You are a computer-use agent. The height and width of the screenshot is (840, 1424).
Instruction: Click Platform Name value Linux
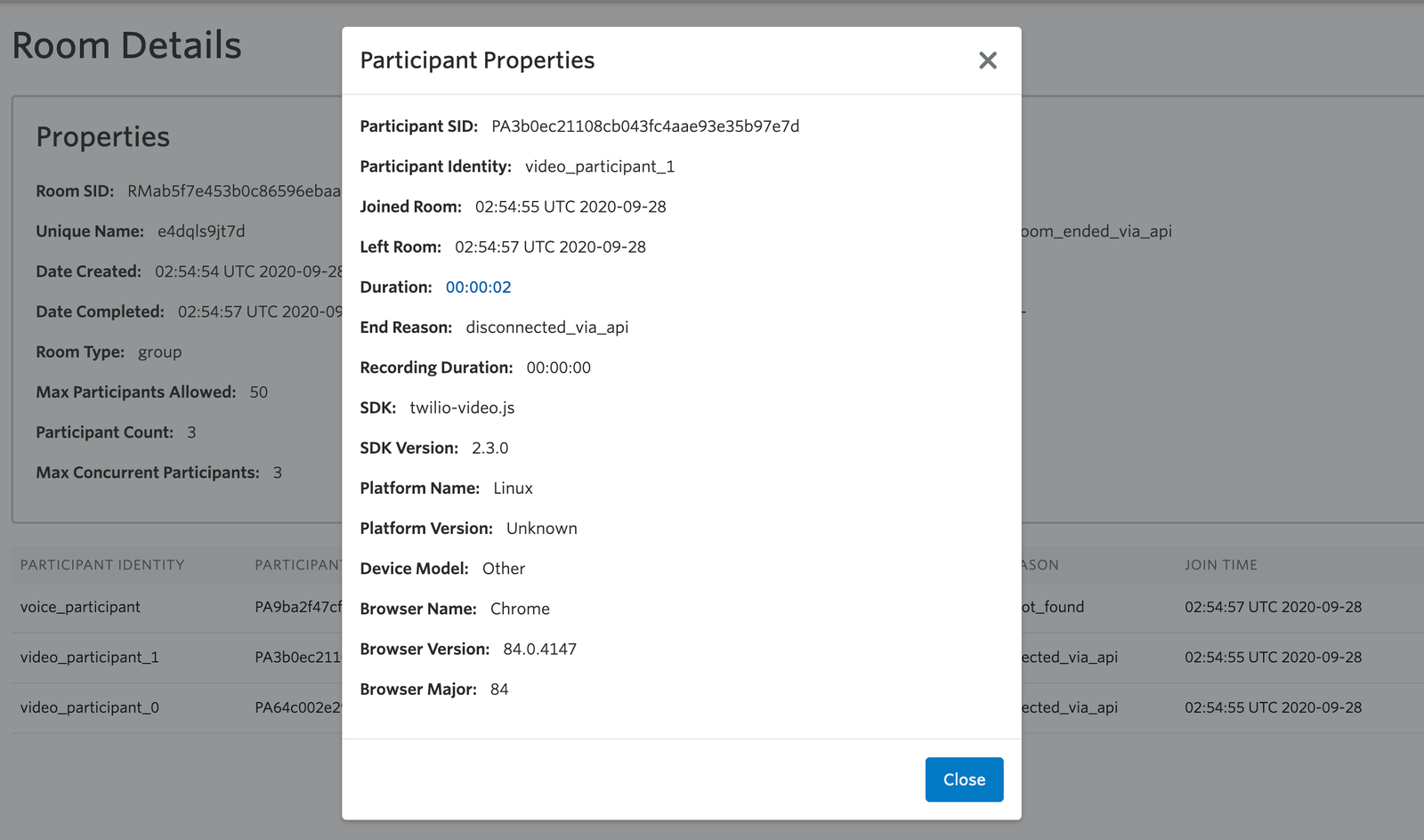pyautogui.click(x=513, y=488)
